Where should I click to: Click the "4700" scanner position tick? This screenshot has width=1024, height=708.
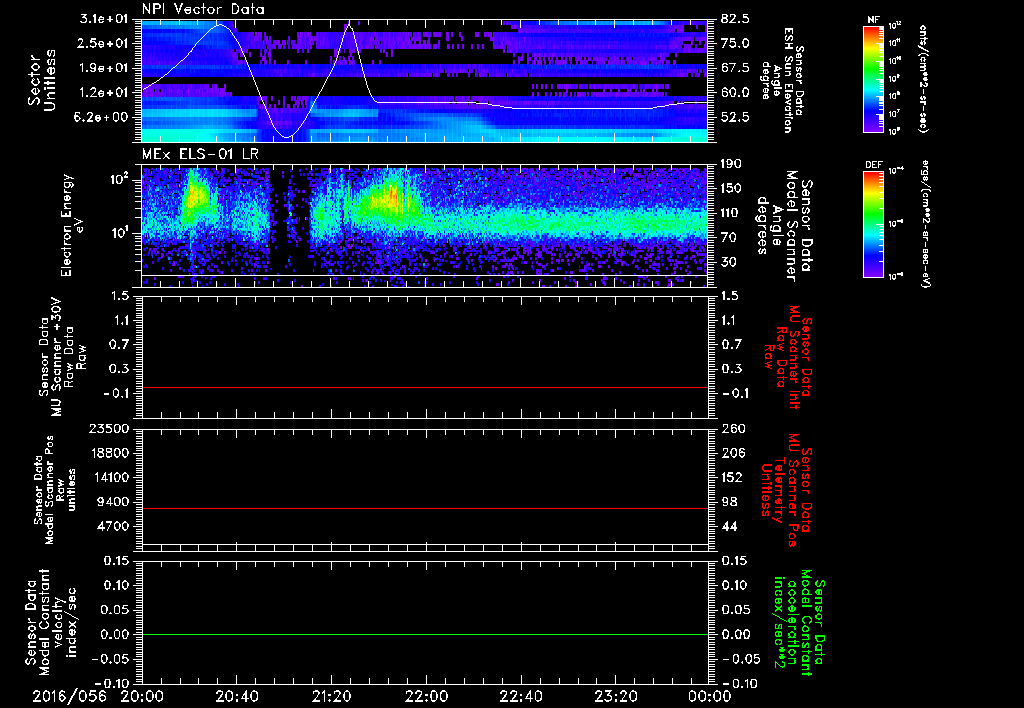click(x=114, y=526)
